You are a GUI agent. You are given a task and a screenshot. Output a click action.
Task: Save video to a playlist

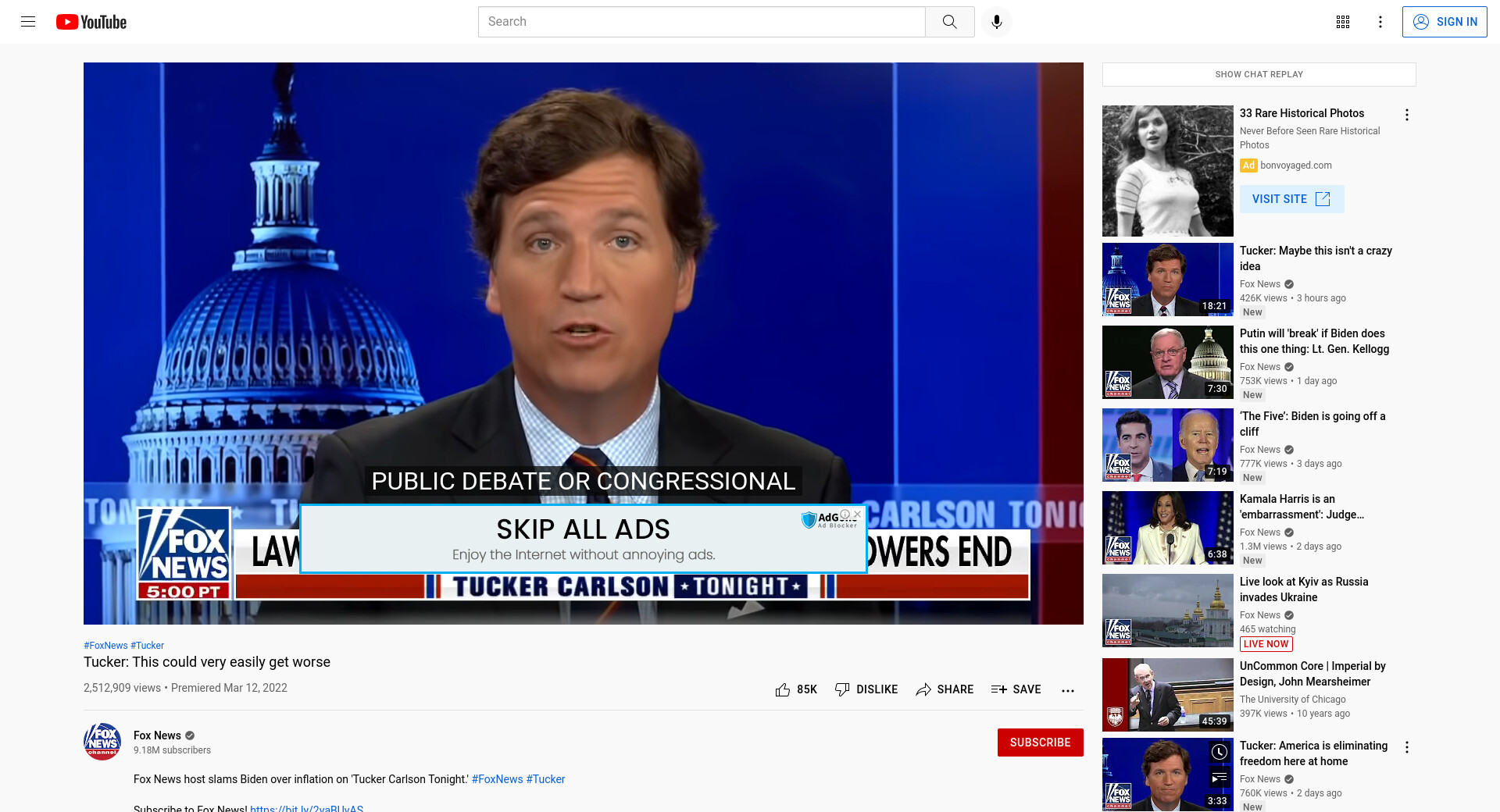1016,689
